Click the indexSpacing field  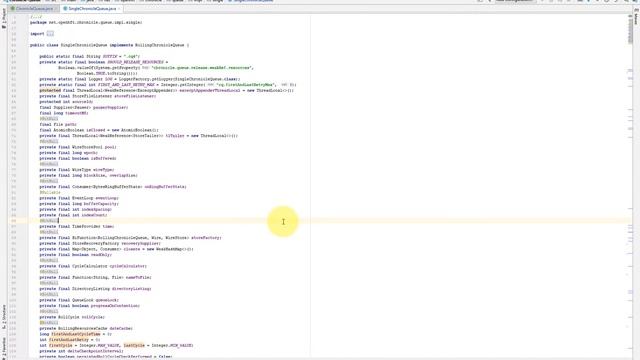[96, 209]
